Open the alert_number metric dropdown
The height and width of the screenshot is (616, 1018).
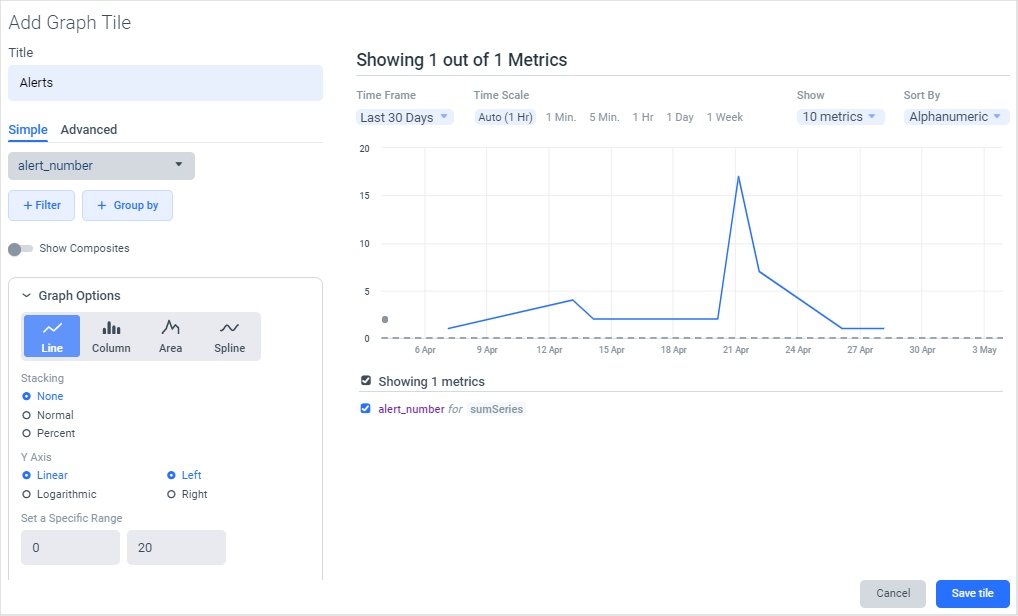101,166
